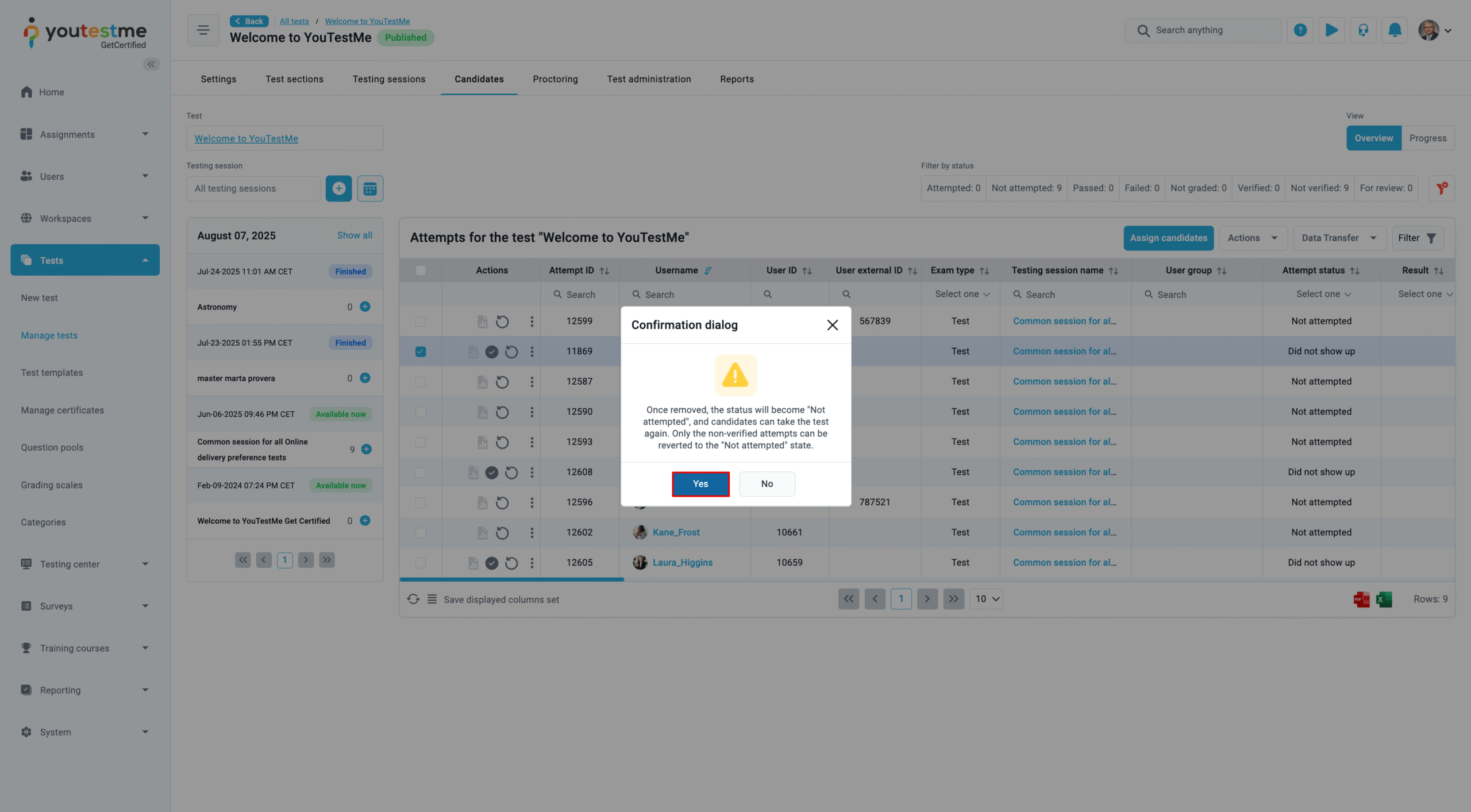This screenshot has height=812, width=1471.
Task: Open the Kane_Frost user link
Action: pyautogui.click(x=676, y=532)
